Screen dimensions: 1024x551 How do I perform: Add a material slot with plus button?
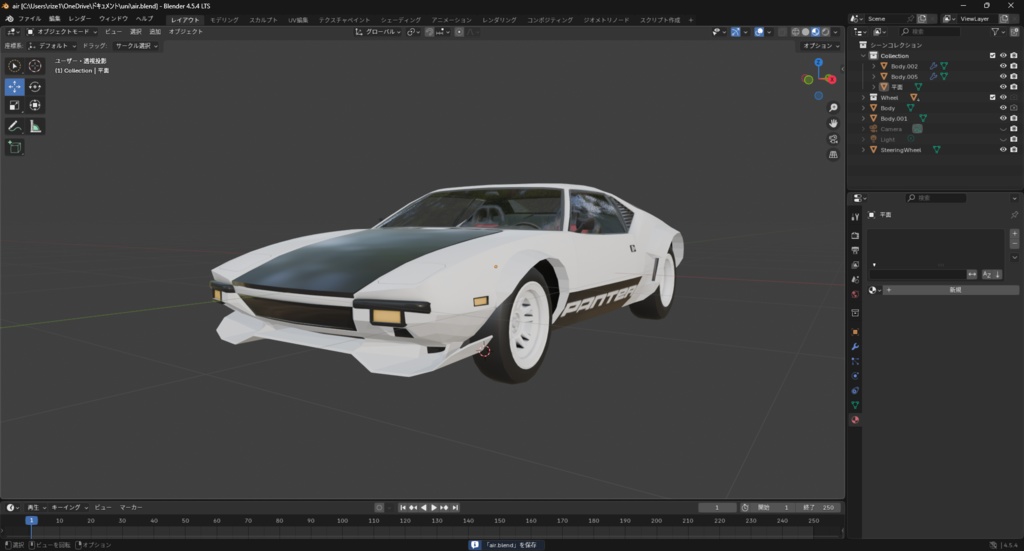[1014, 233]
